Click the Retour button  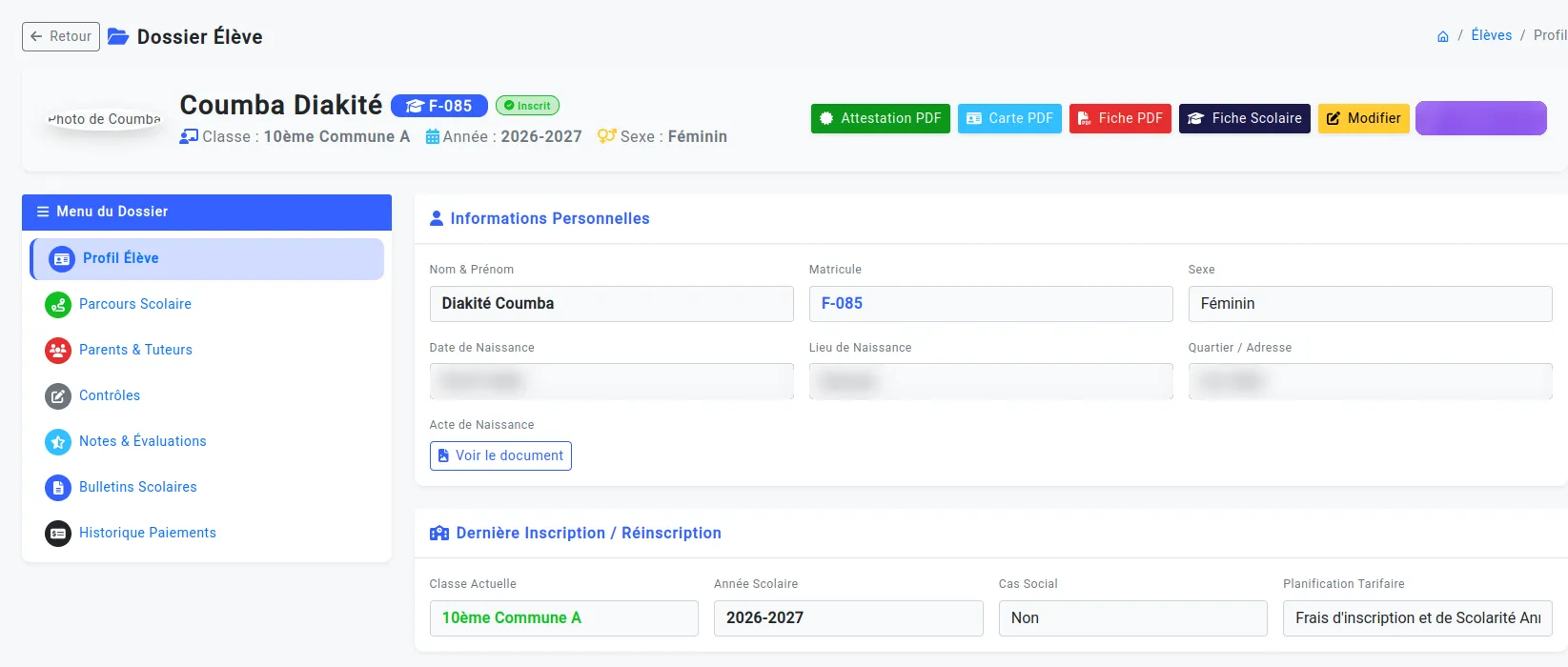[61, 36]
